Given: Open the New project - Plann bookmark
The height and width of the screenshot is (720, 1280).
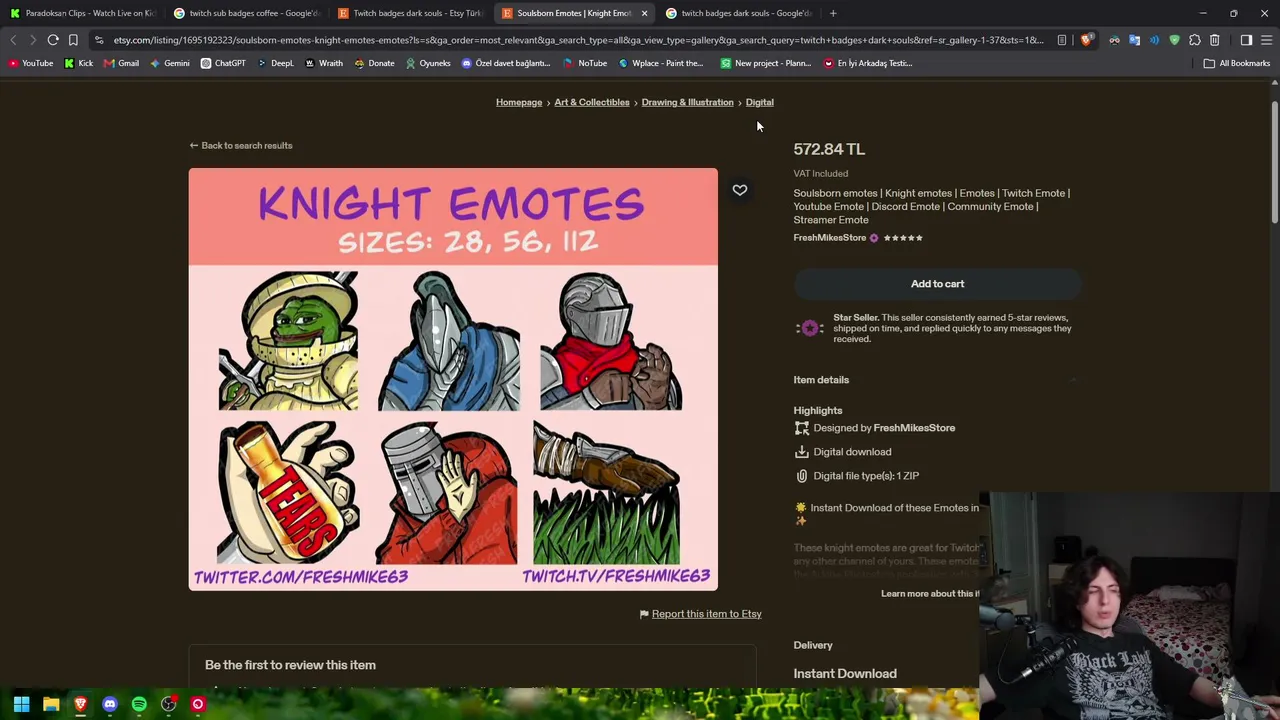Looking at the screenshot, I should (x=766, y=63).
